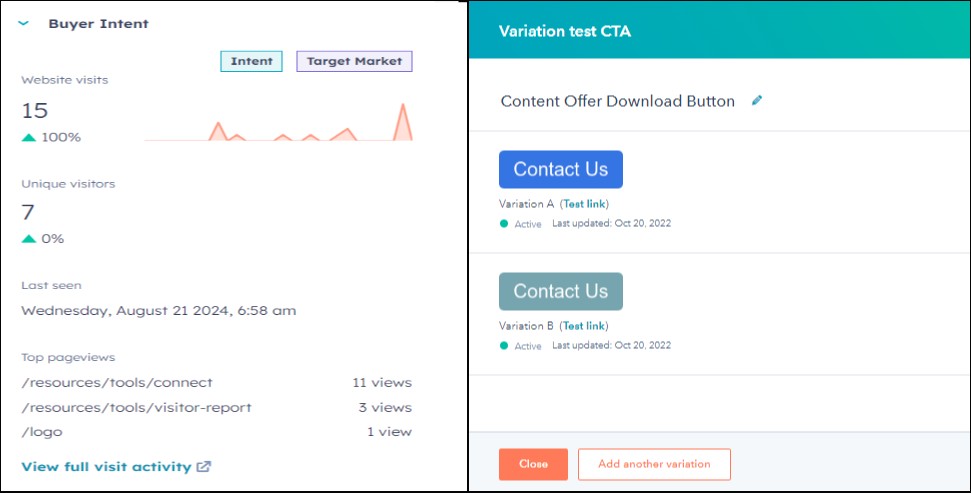Click the green up arrow beside 100%
The height and width of the screenshot is (493, 971).
(28, 137)
